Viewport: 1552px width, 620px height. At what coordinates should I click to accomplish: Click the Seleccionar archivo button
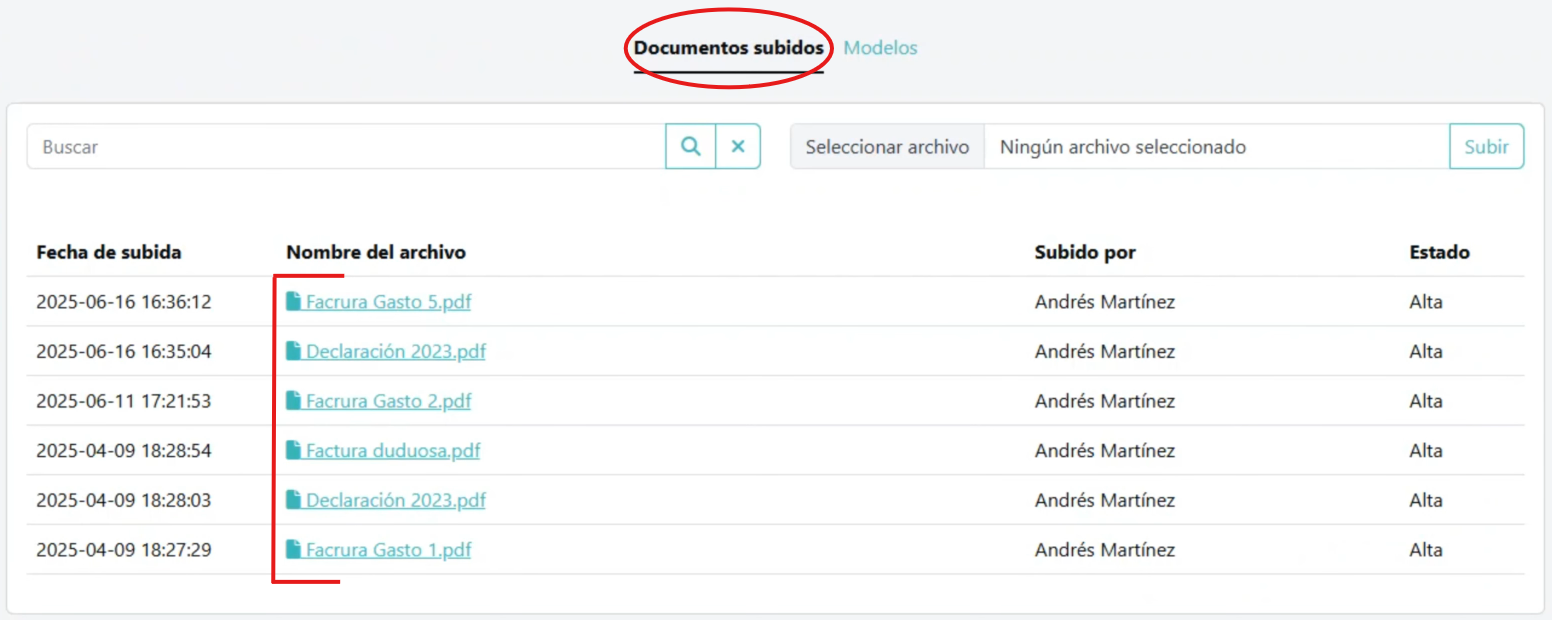[887, 147]
